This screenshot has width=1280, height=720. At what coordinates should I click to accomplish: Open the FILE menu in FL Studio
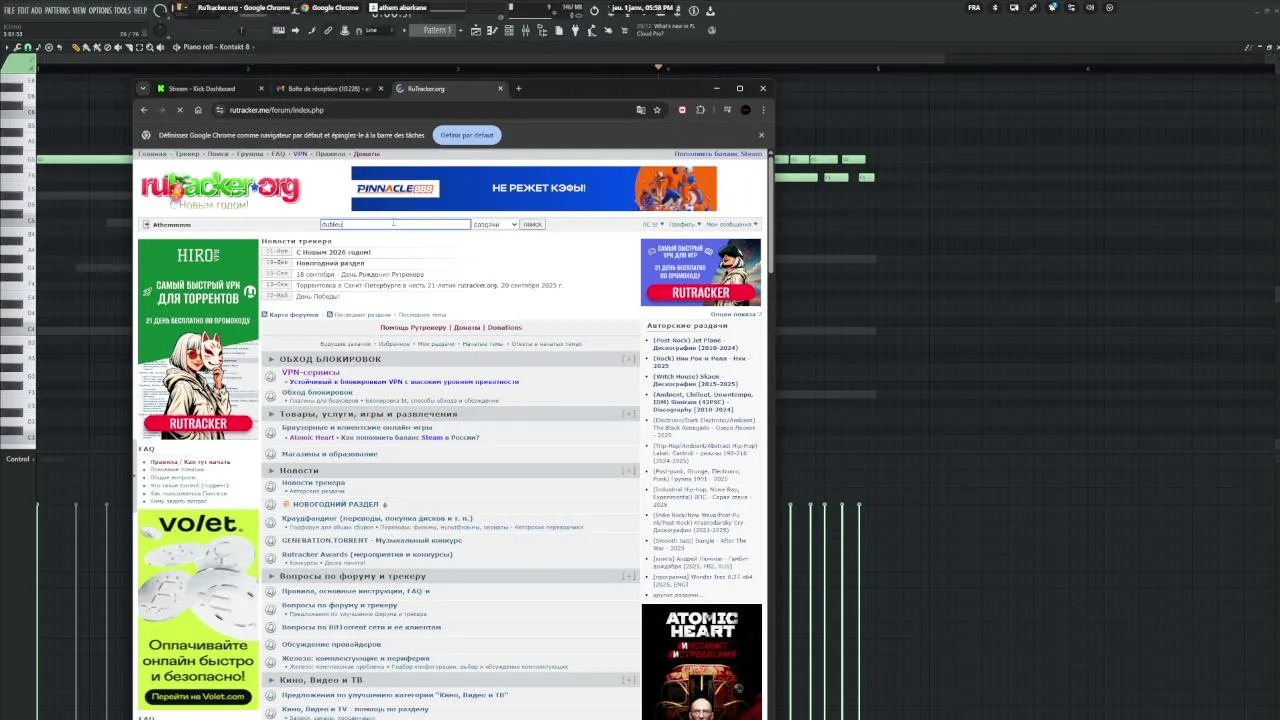click(x=9, y=10)
